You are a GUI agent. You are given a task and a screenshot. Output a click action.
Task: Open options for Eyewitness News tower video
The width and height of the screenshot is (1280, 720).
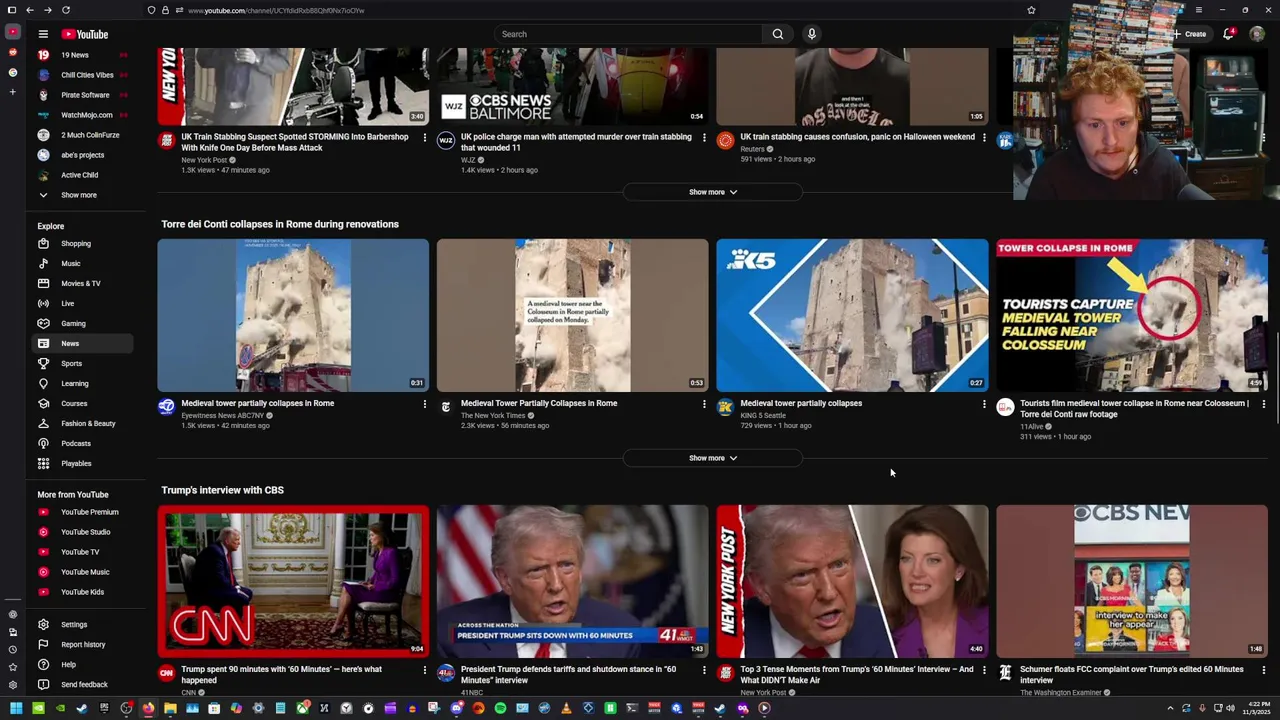tap(424, 404)
